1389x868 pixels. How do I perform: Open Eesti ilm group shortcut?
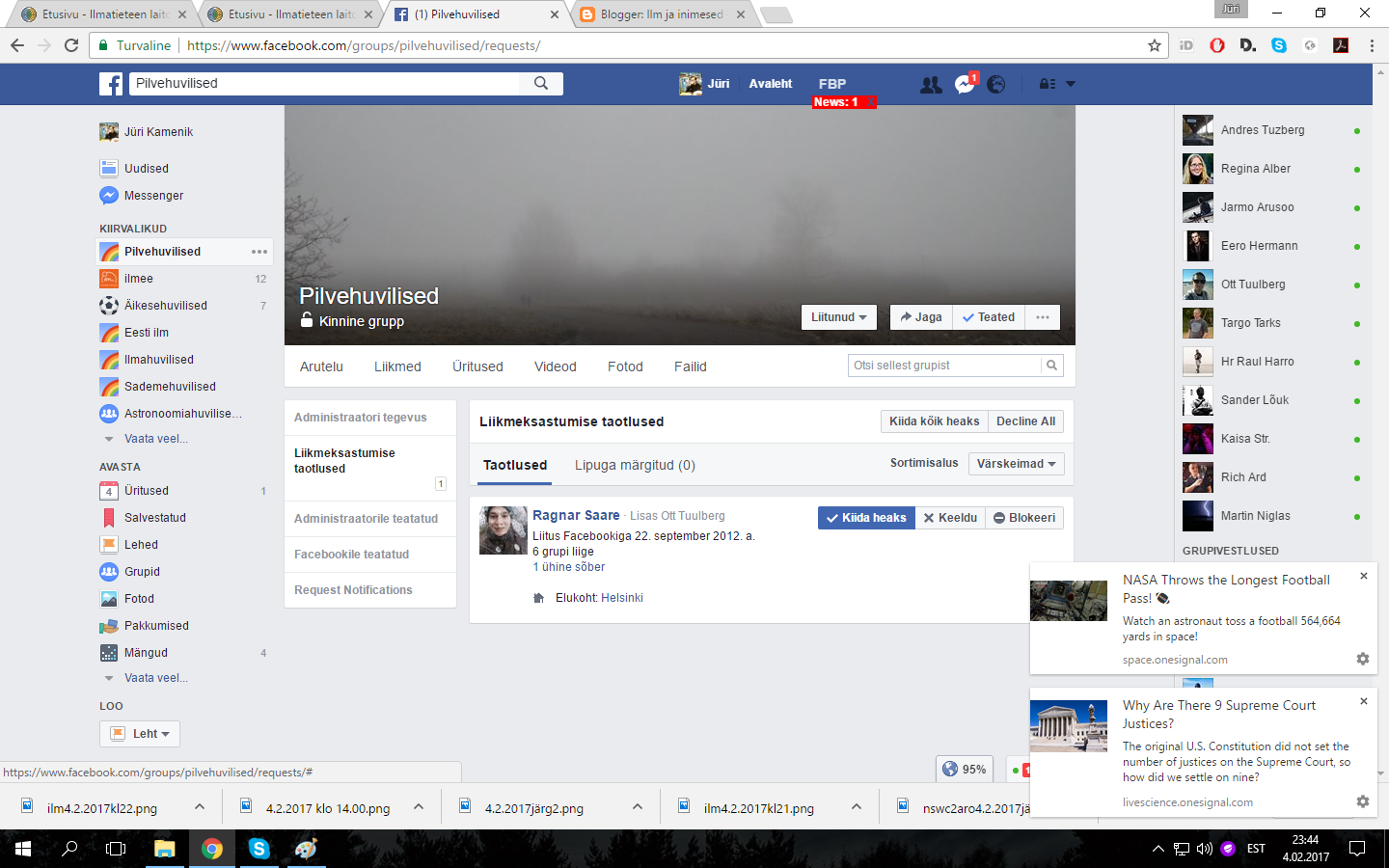147,333
